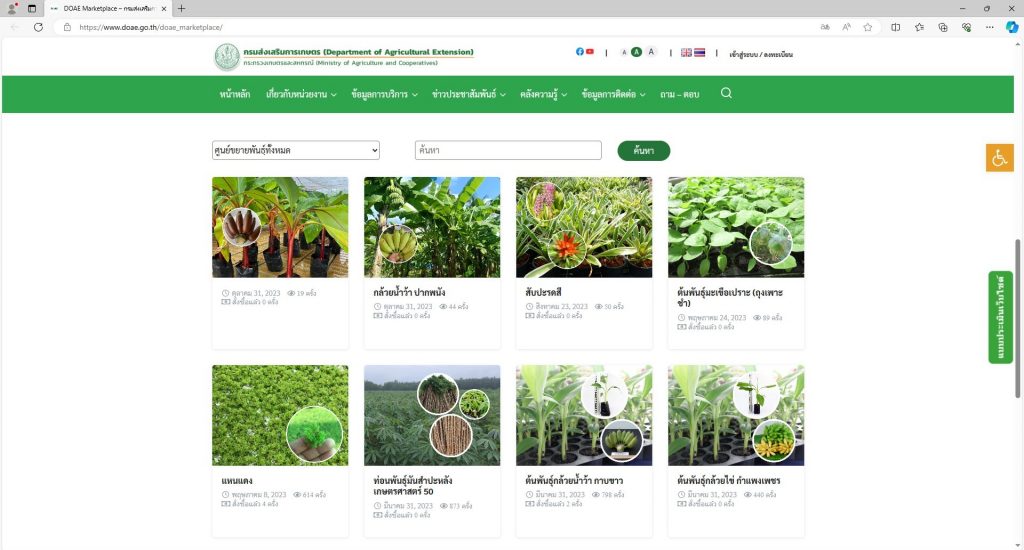Screen dimensions: 1024x550
Task: Open the ศูนย์ขยายพันธุ์ทั้งหมด dropdown
Action: click(296, 151)
